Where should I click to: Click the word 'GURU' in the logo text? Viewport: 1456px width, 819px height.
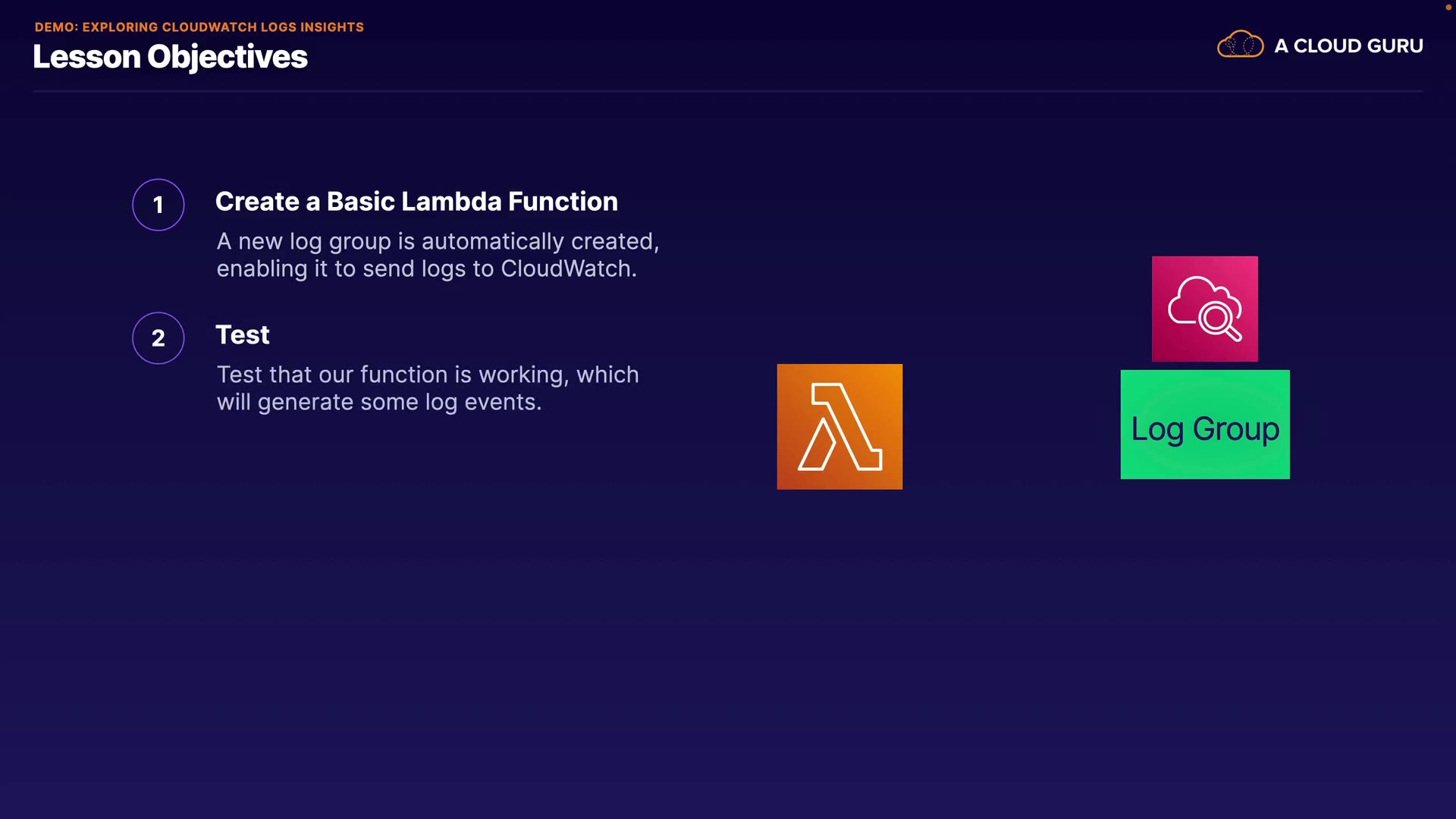click(x=1395, y=46)
